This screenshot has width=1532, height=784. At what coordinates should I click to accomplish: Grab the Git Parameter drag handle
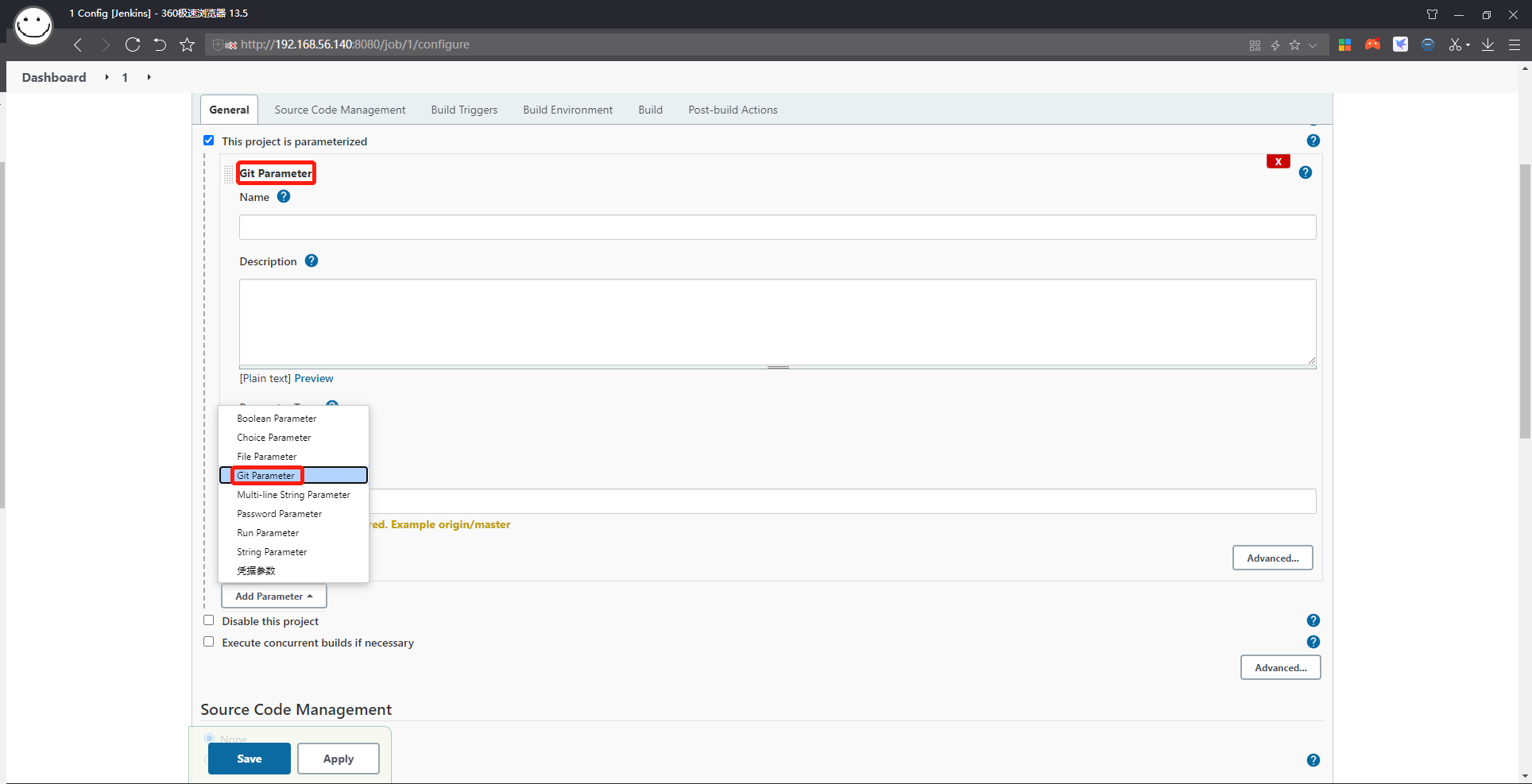[229, 173]
